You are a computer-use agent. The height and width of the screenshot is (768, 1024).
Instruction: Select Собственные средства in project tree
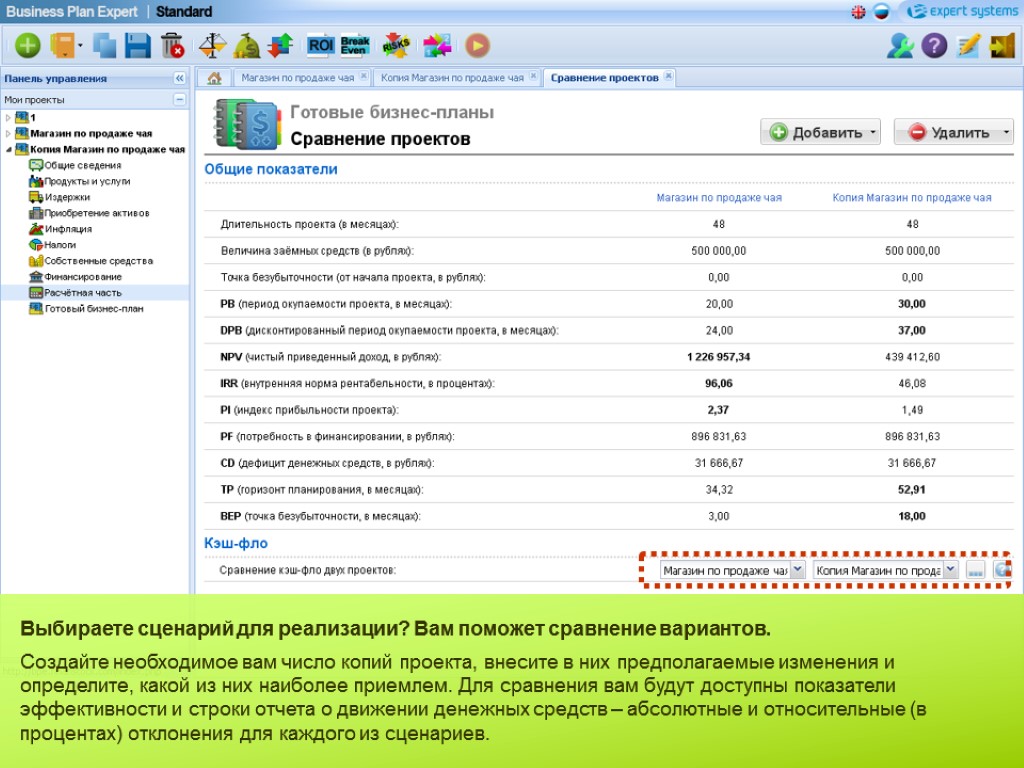click(x=99, y=261)
